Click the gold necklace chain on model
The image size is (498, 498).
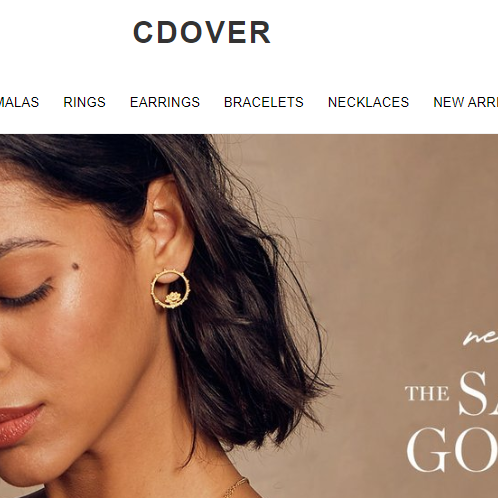pos(235,488)
